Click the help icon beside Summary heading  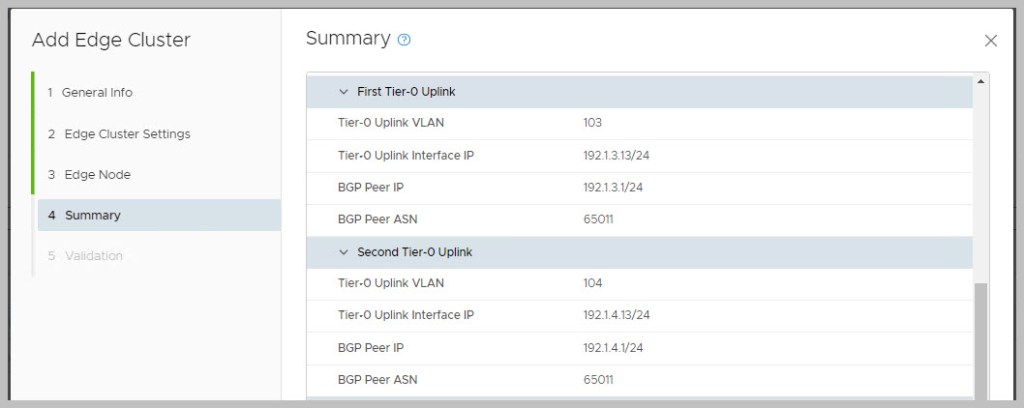(404, 40)
